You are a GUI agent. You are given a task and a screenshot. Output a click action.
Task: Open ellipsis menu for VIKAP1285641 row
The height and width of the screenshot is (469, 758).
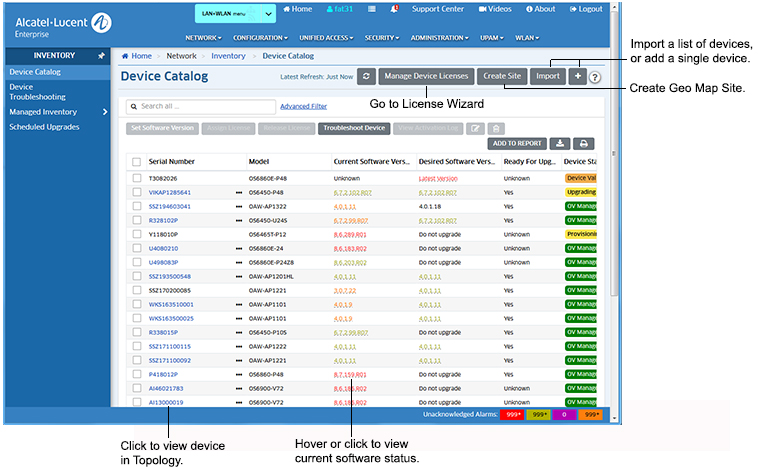pyautogui.click(x=239, y=192)
